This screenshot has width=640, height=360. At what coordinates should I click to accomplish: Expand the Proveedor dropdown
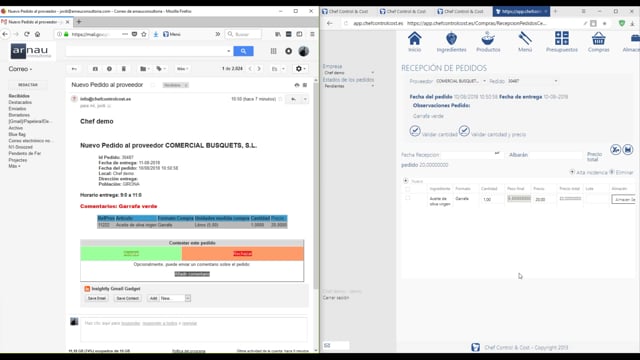[460, 81]
